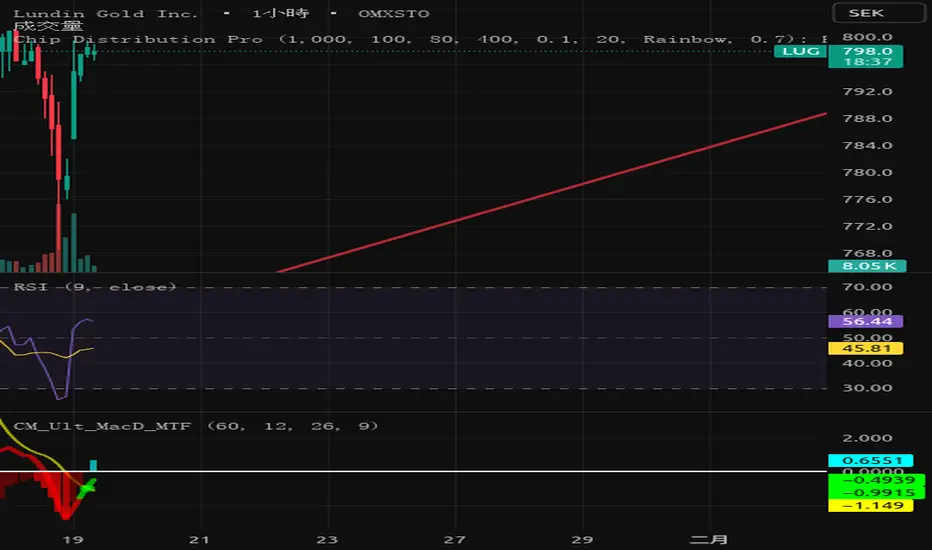Click date 19 on the time axis
The image size is (932, 550).
73,540
